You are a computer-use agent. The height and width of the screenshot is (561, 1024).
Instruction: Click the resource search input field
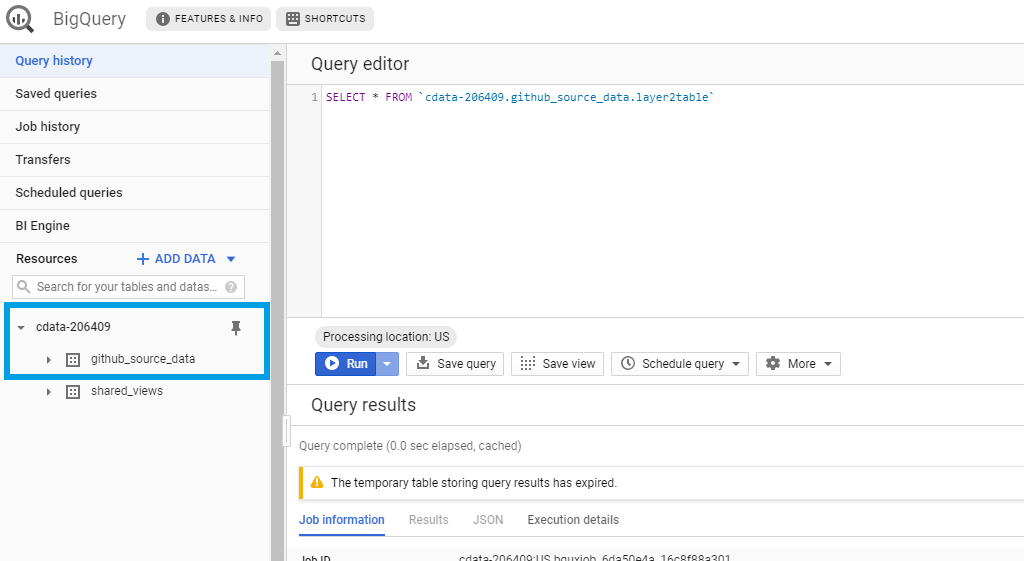tap(128, 287)
